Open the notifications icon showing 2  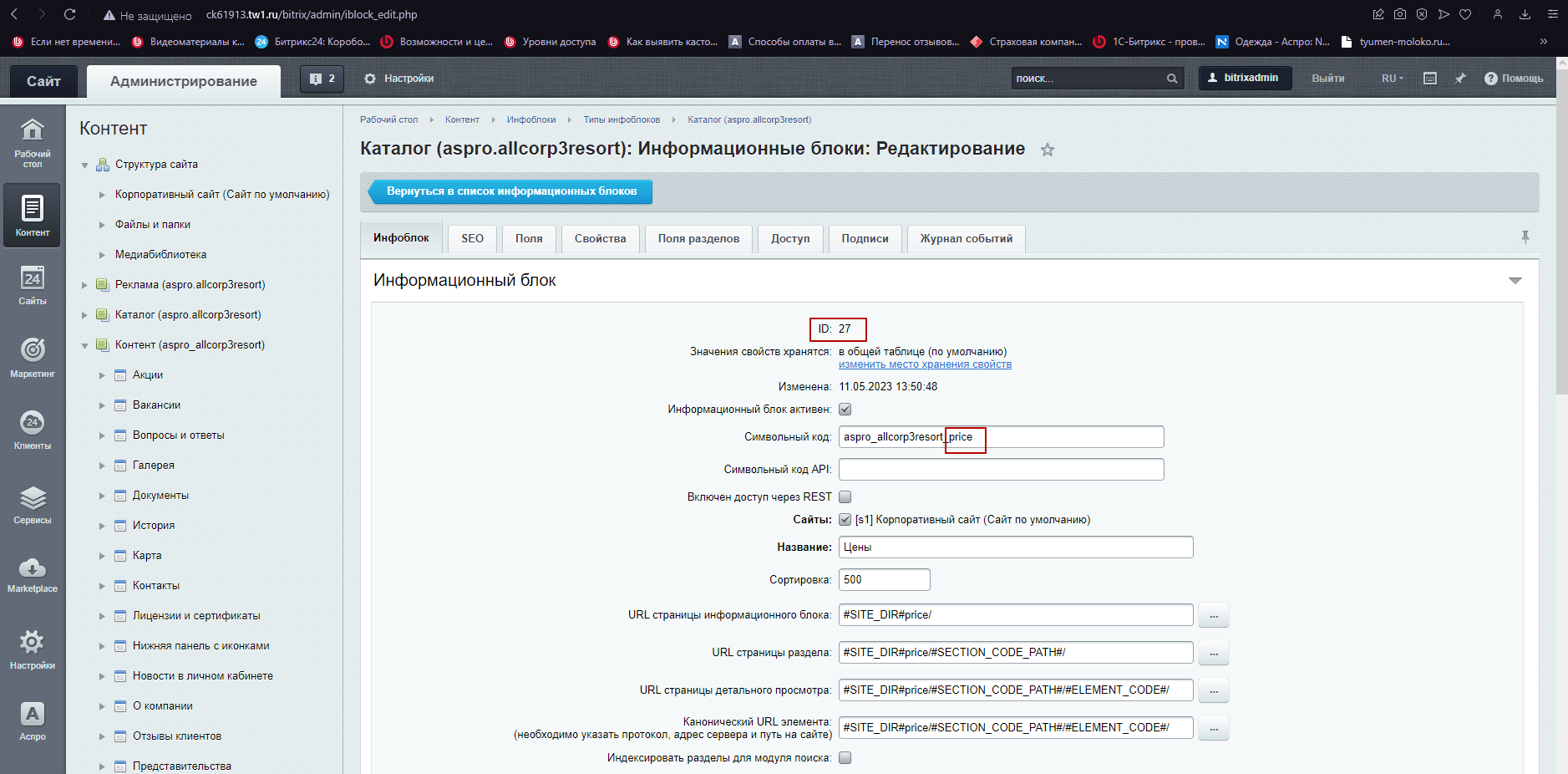click(x=322, y=79)
